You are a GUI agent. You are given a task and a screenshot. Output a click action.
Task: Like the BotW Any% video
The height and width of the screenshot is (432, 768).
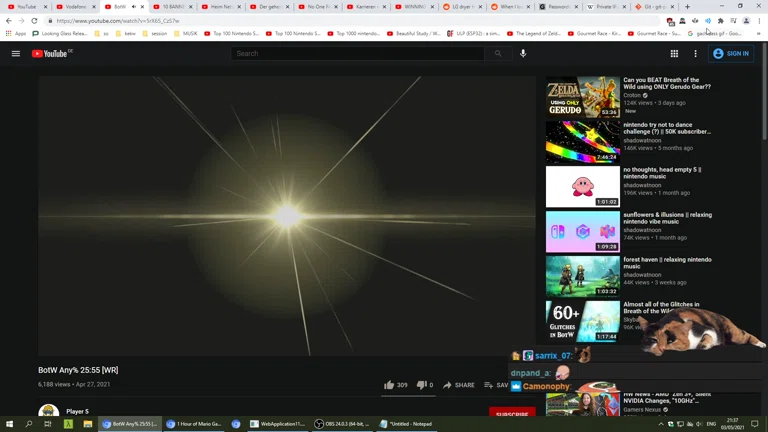[389, 385]
